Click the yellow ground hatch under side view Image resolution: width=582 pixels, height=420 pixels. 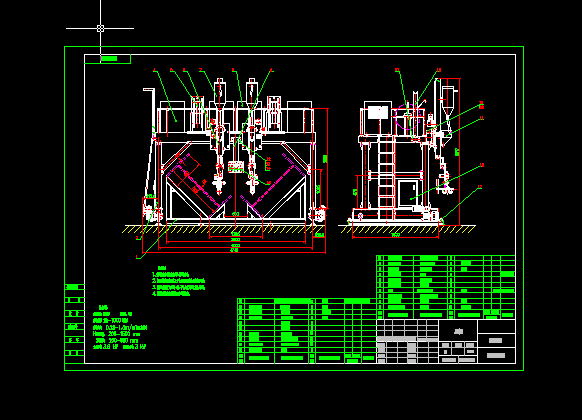point(407,229)
